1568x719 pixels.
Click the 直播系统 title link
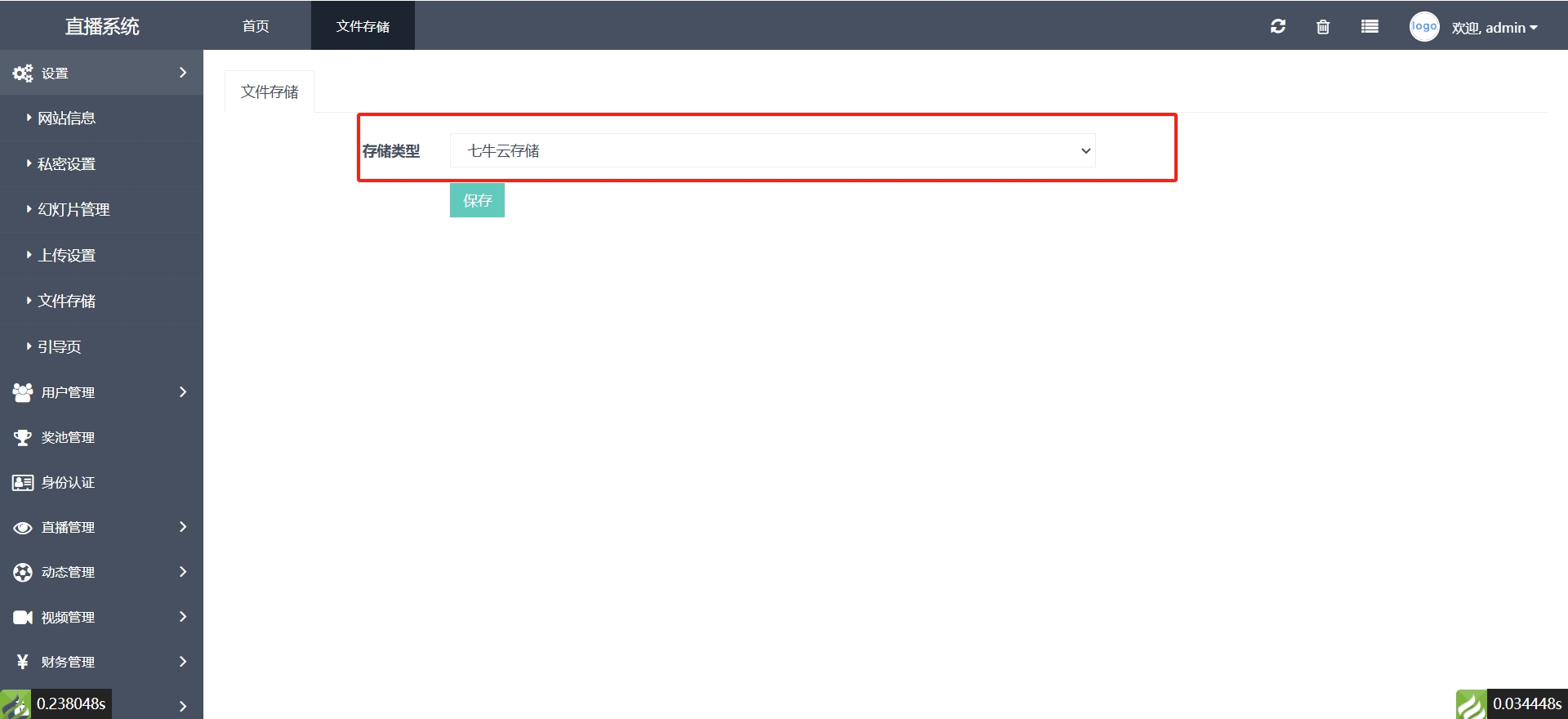102,26
